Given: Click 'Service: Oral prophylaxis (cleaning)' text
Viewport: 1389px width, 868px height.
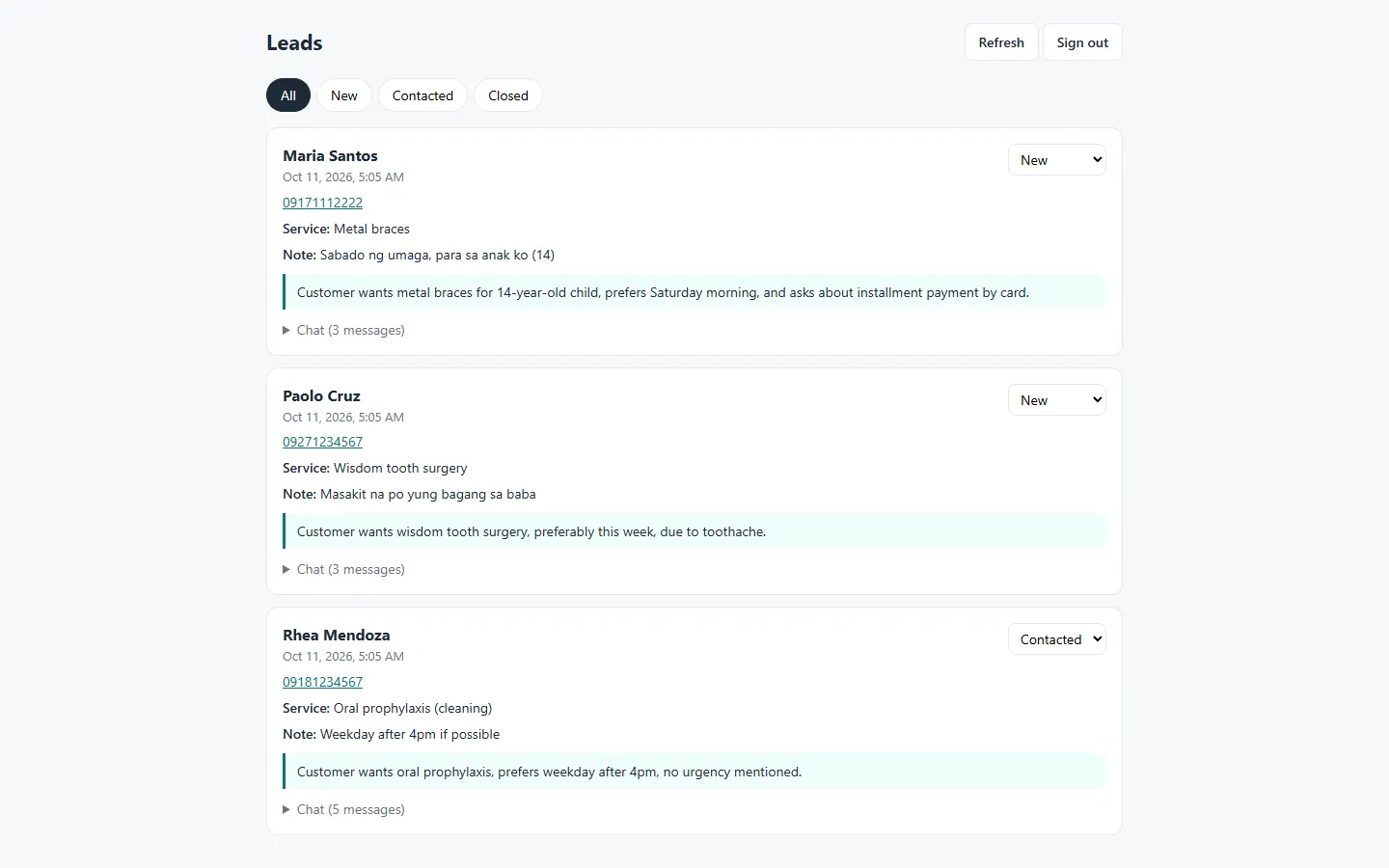Looking at the screenshot, I should (388, 708).
